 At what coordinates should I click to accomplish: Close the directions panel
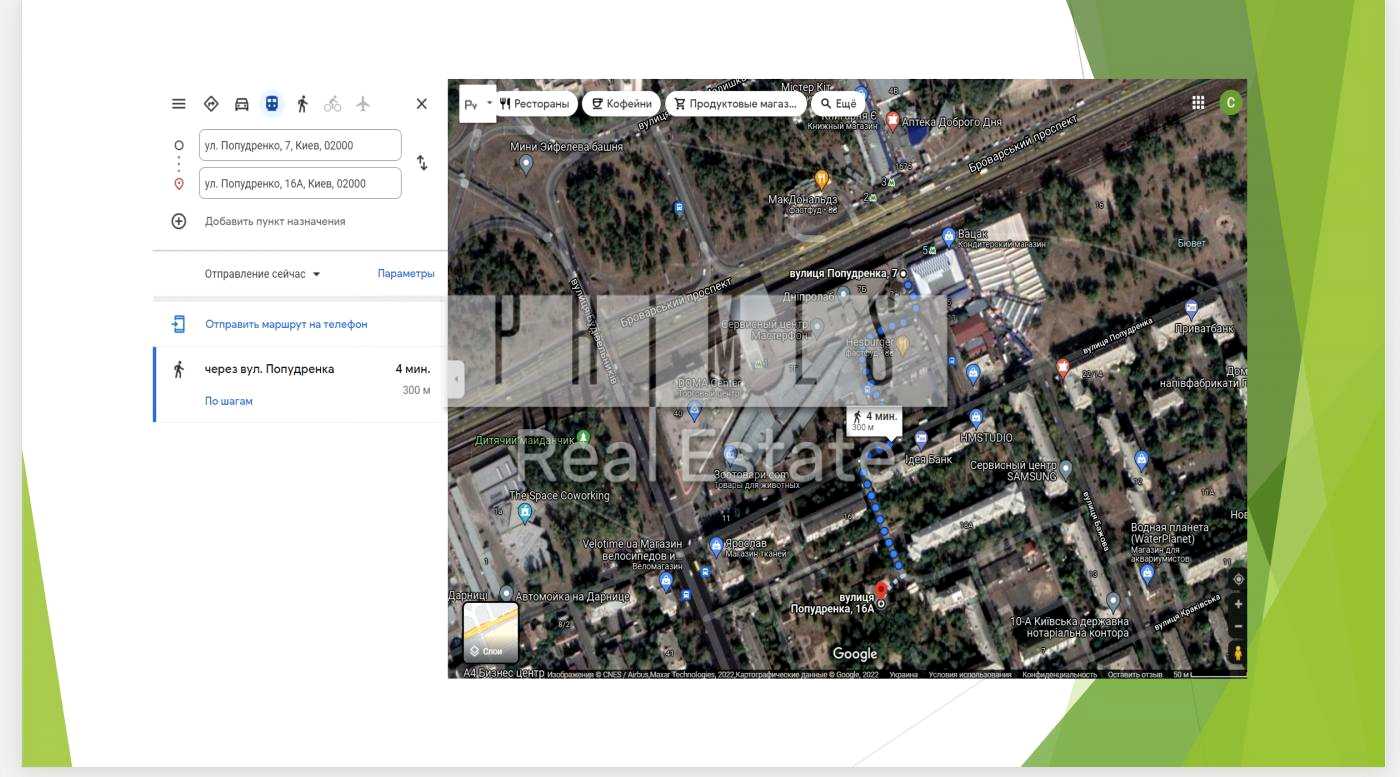click(422, 104)
